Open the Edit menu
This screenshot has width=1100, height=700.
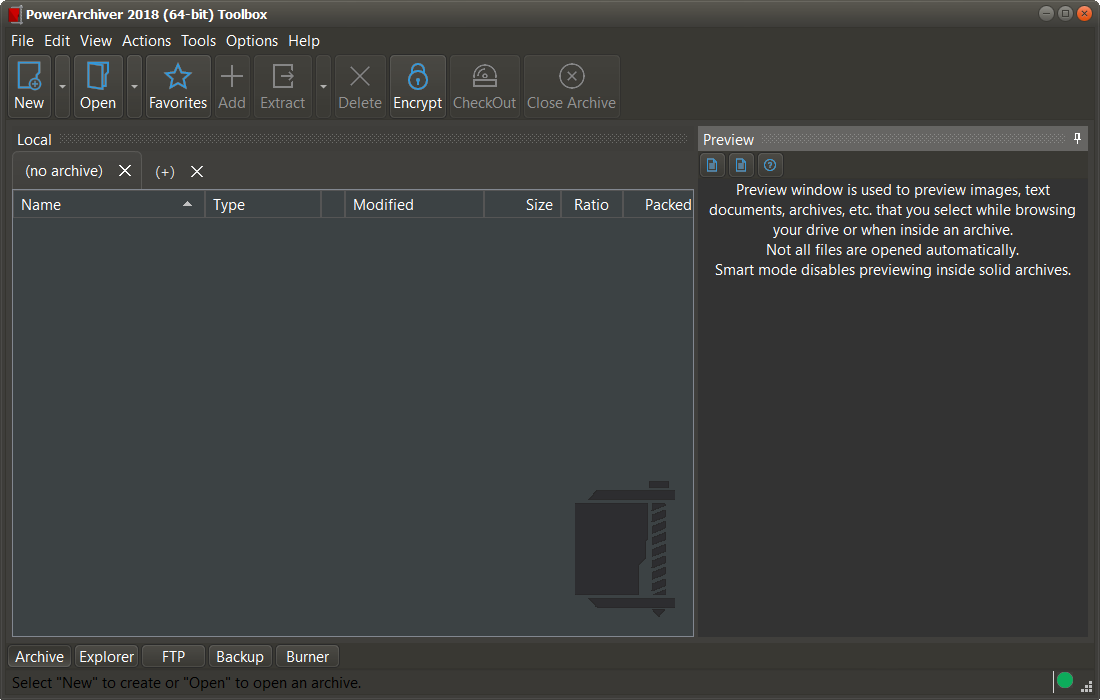(57, 41)
